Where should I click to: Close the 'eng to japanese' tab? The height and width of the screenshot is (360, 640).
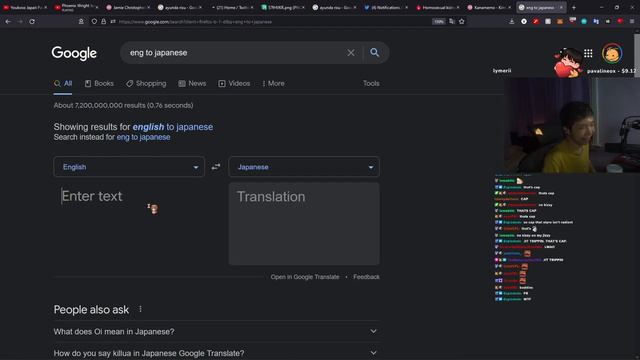[x=561, y=7]
